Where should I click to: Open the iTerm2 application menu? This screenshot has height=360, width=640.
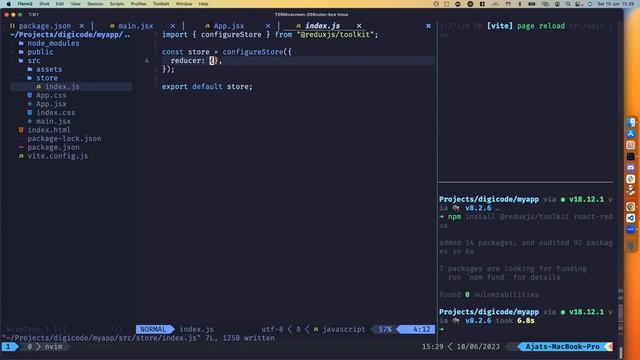25,4
